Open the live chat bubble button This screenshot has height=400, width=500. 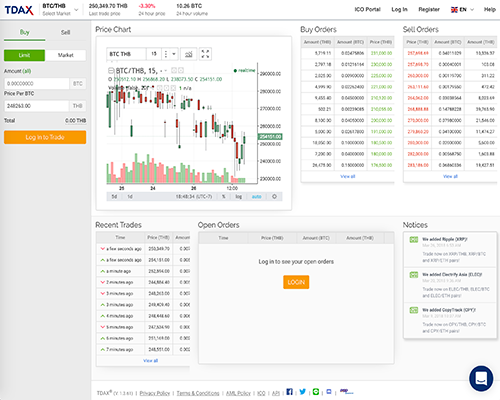[x=481, y=378]
